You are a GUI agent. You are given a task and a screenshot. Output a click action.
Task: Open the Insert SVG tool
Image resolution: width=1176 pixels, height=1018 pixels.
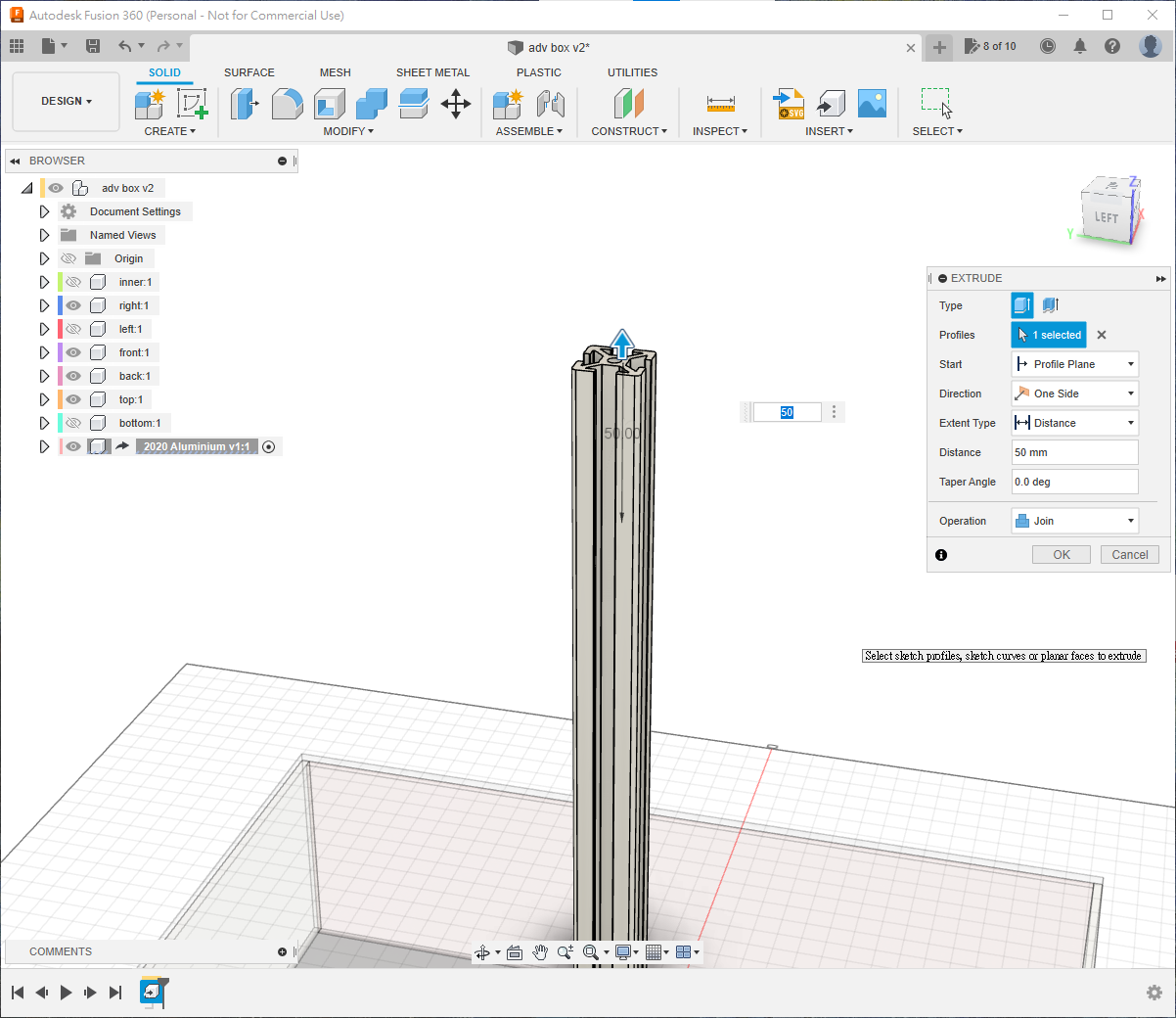pos(789,104)
